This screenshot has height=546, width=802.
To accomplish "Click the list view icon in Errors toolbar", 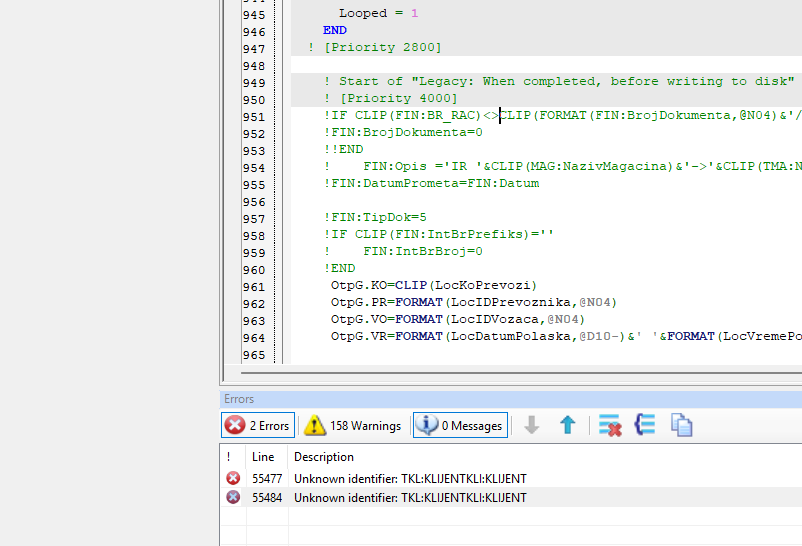I will click(645, 425).
